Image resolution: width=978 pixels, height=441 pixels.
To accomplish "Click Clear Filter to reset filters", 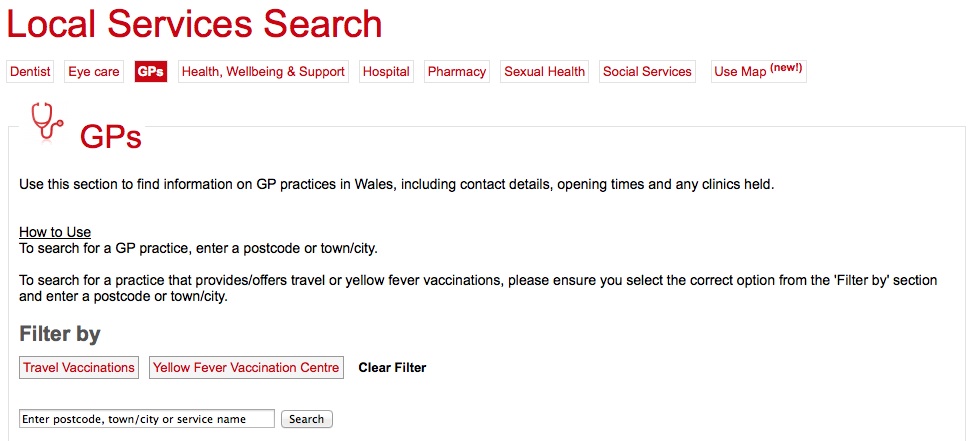I will (392, 368).
